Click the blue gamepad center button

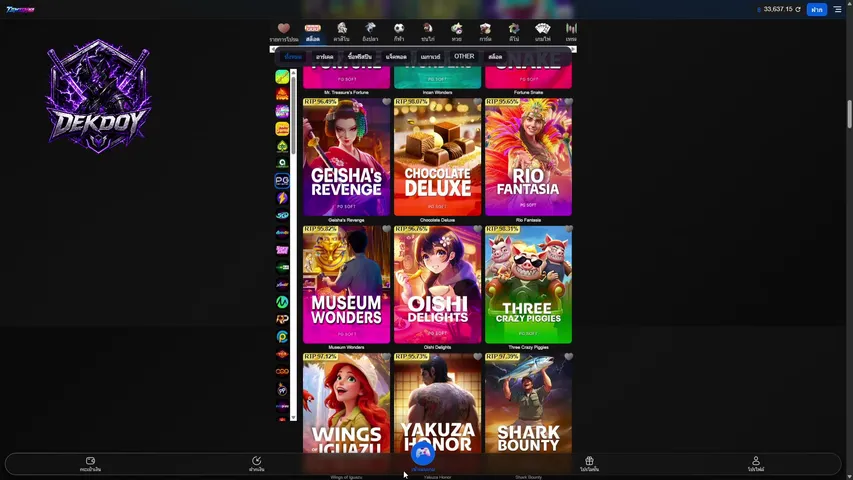click(423, 453)
